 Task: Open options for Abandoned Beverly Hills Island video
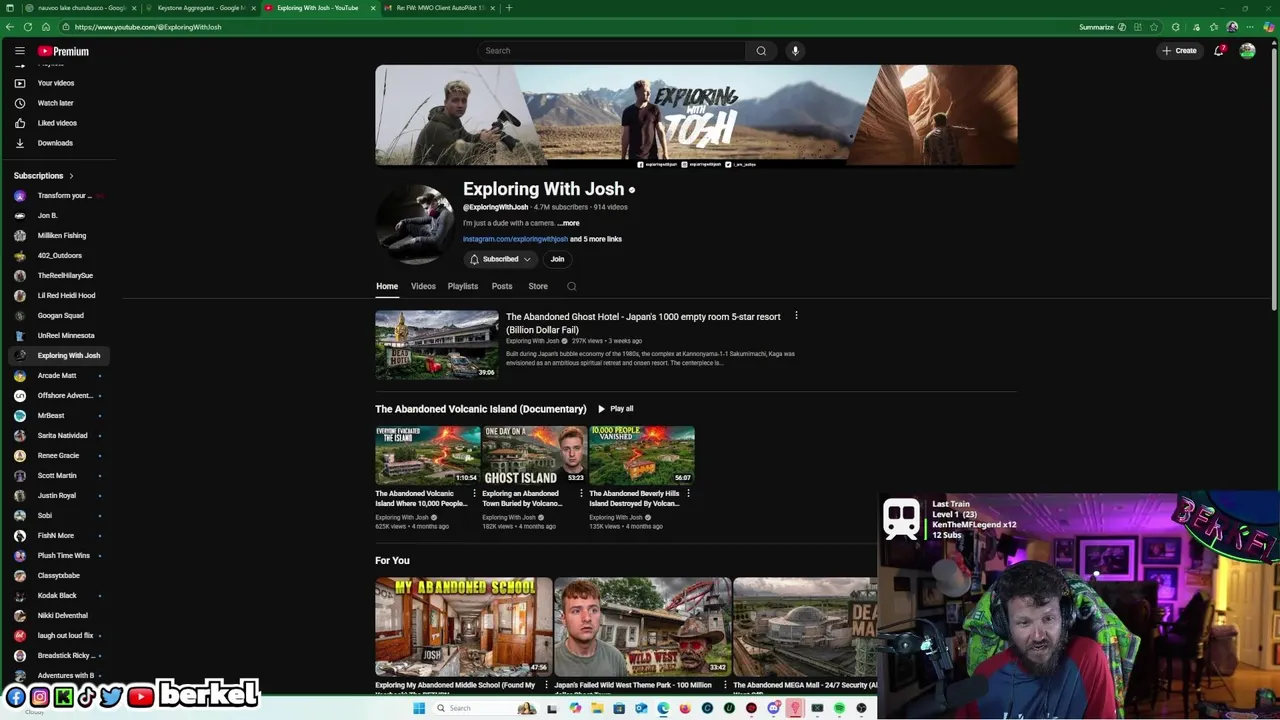point(688,493)
